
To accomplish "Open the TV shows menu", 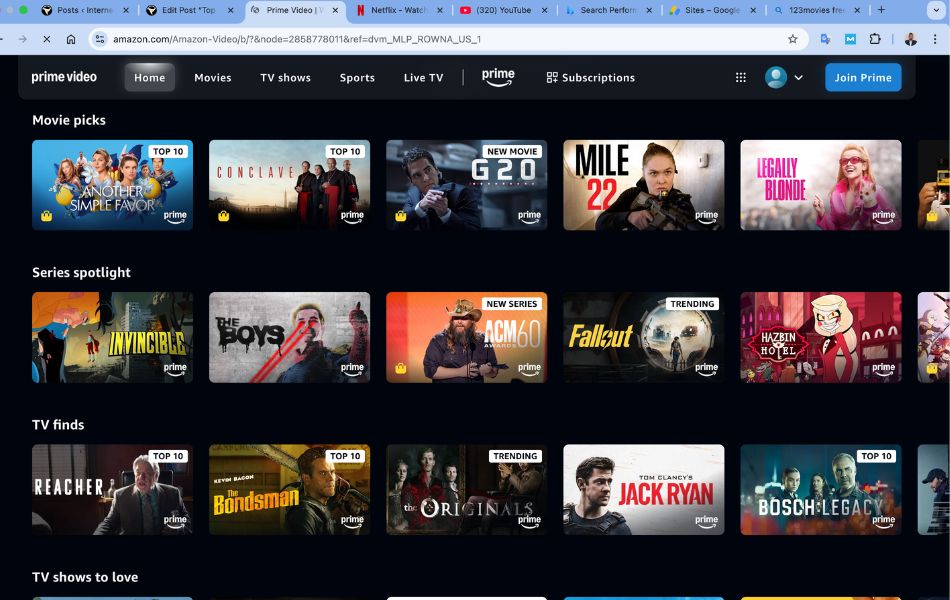I will tap(285, 78).
